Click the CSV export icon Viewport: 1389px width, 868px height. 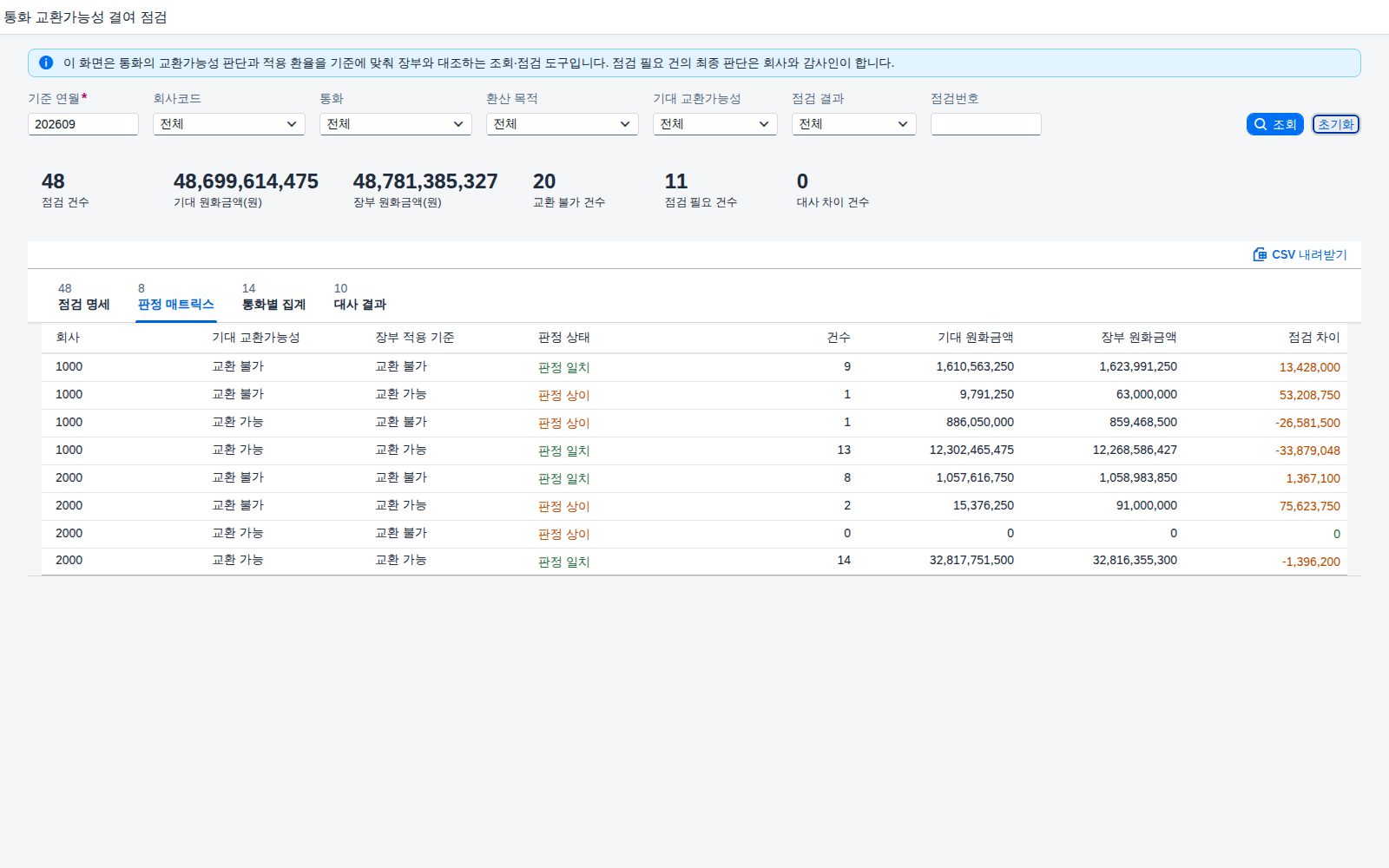(x=1260, y=254)
